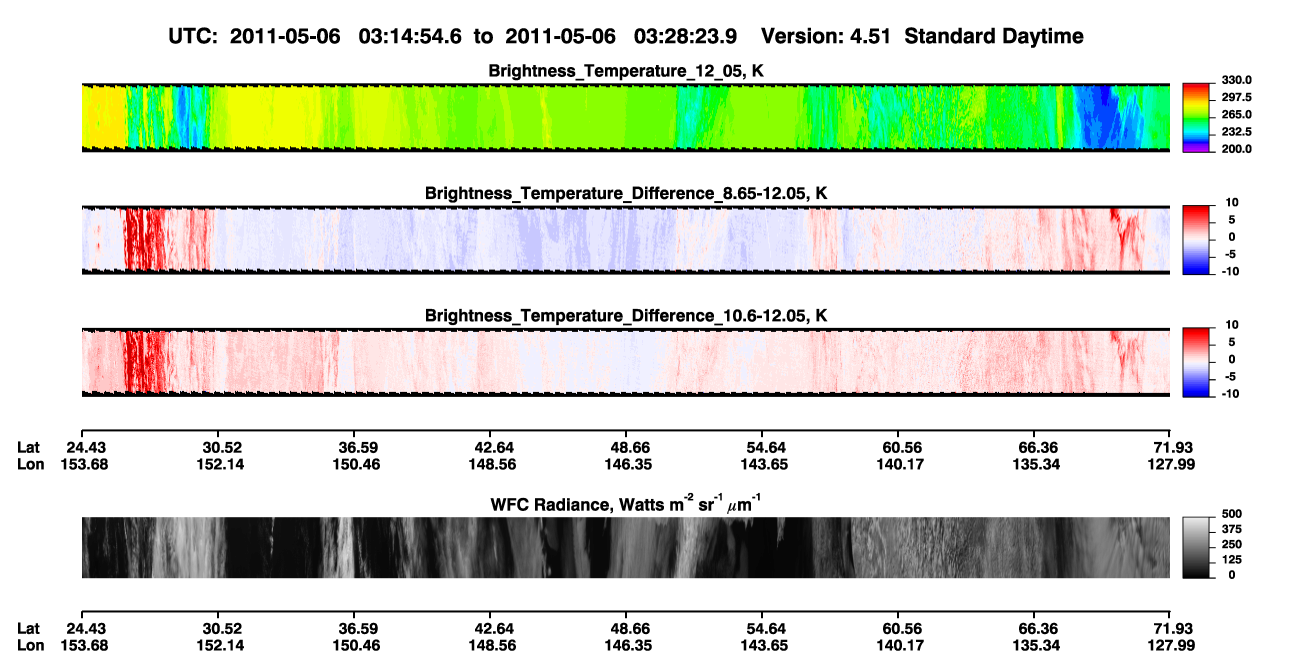Click longitude '135.34' beneath the 10.6-12.05 panel

1035,464
